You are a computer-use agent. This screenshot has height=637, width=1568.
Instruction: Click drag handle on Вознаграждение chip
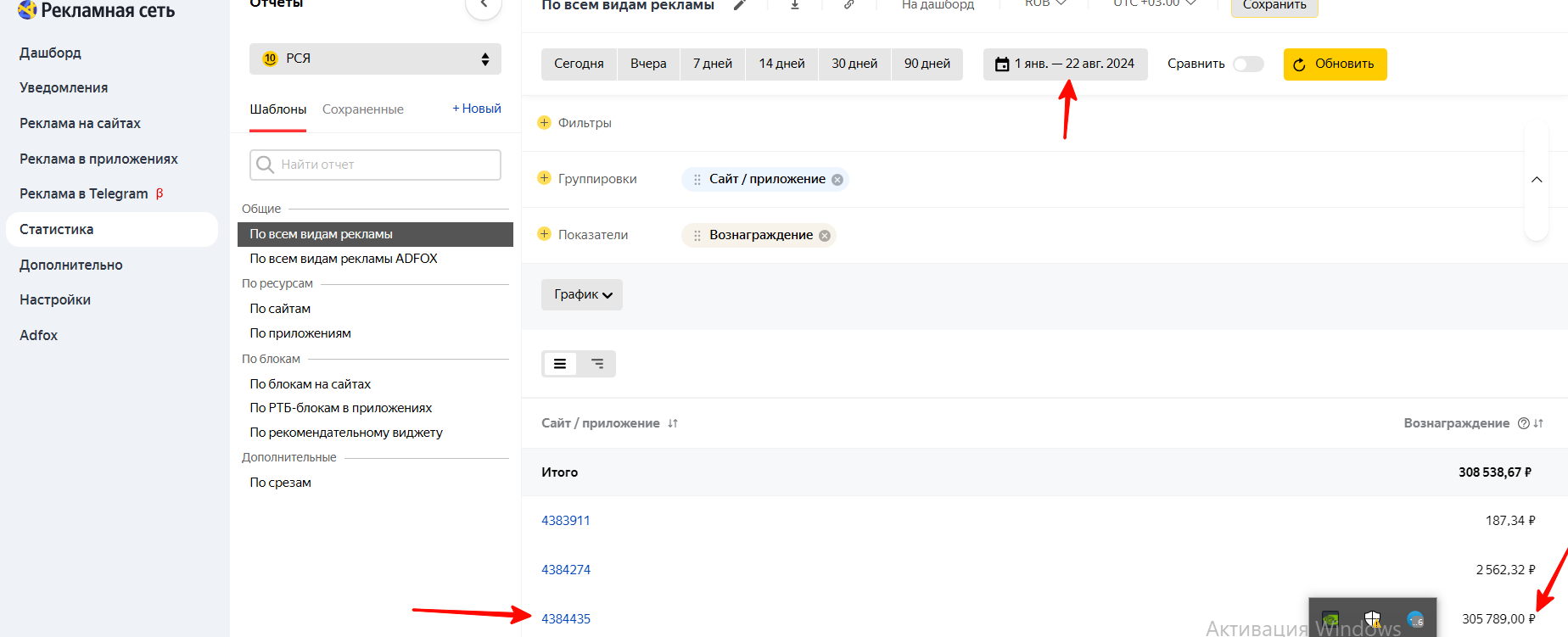pyautogui.click(x=697, y=236)
